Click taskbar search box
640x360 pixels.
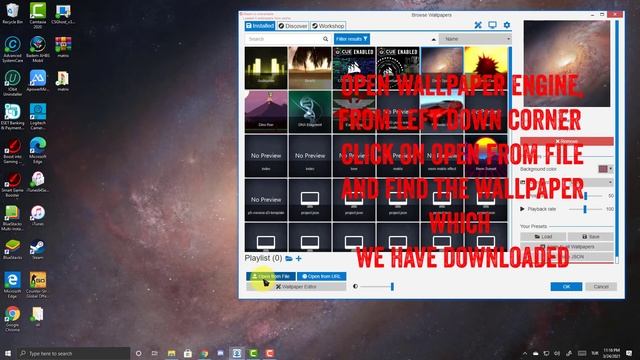pyautogui.click(x=73, y=353)
